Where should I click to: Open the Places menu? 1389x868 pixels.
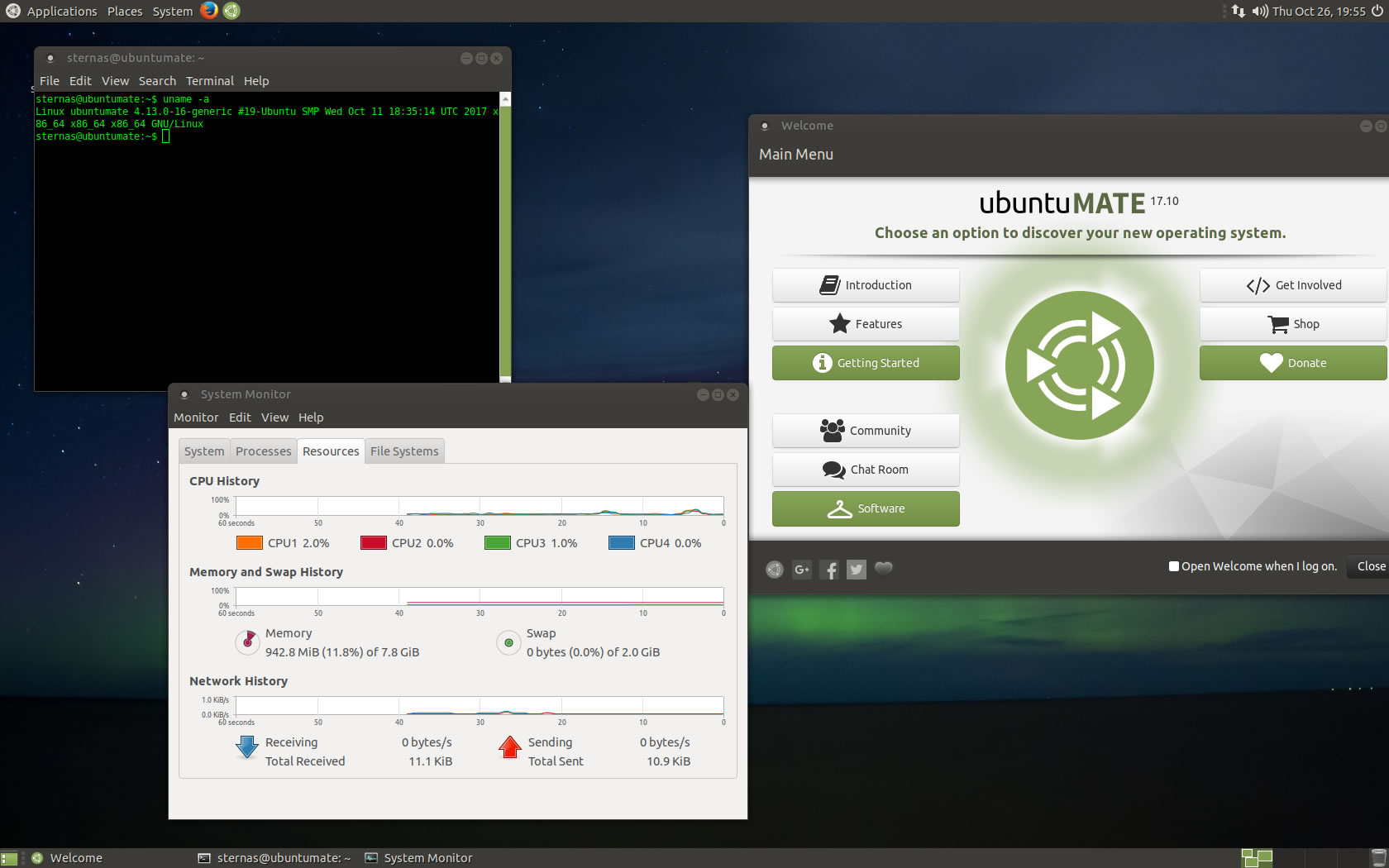pos(125,11)
